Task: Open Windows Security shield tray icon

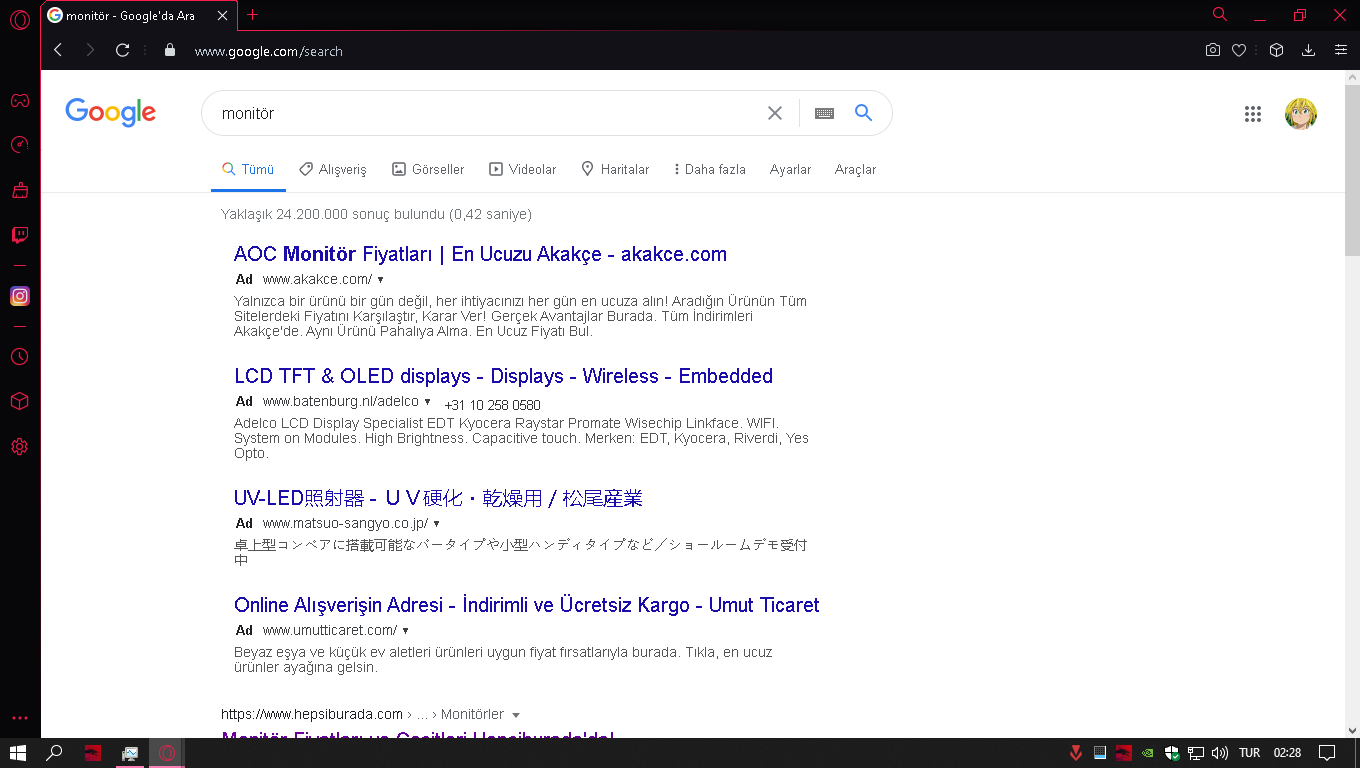Action: click(1171, 753)
